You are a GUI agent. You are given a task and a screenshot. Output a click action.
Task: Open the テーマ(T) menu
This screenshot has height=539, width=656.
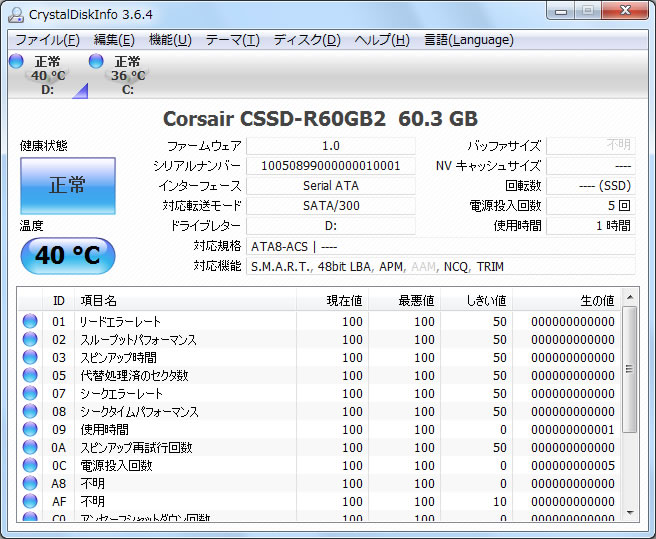pos(233,40)
